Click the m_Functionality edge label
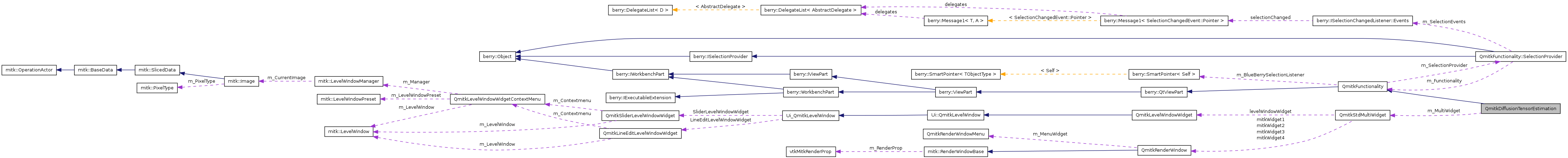 tap(1444, 81)
